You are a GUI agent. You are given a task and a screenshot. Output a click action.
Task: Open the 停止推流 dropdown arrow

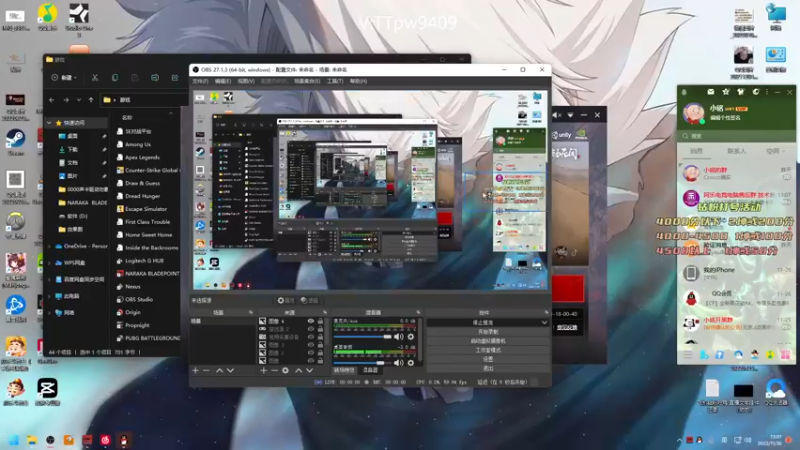[544, 322]
